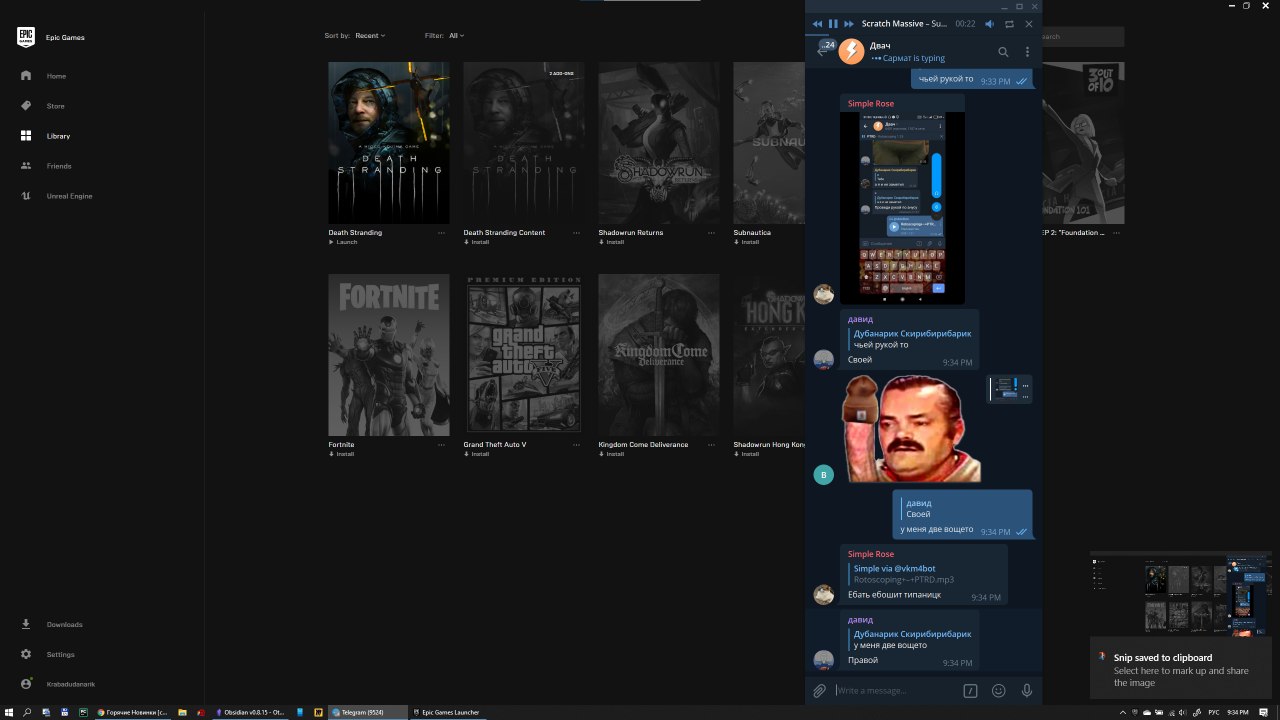Open options menu for Shadowrun Returns

coord(711,233)
